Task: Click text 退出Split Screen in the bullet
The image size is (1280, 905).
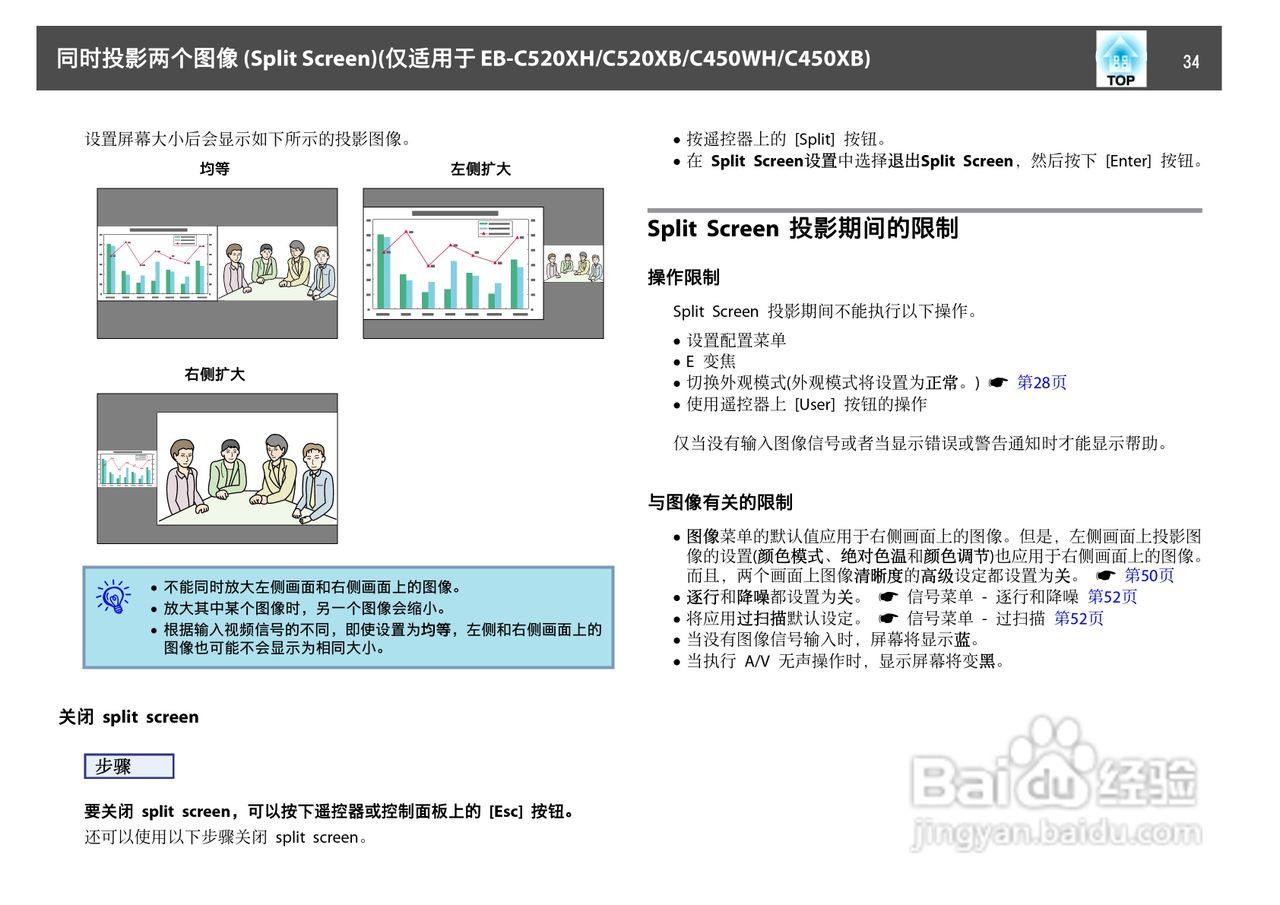Action: pos(951,161)
